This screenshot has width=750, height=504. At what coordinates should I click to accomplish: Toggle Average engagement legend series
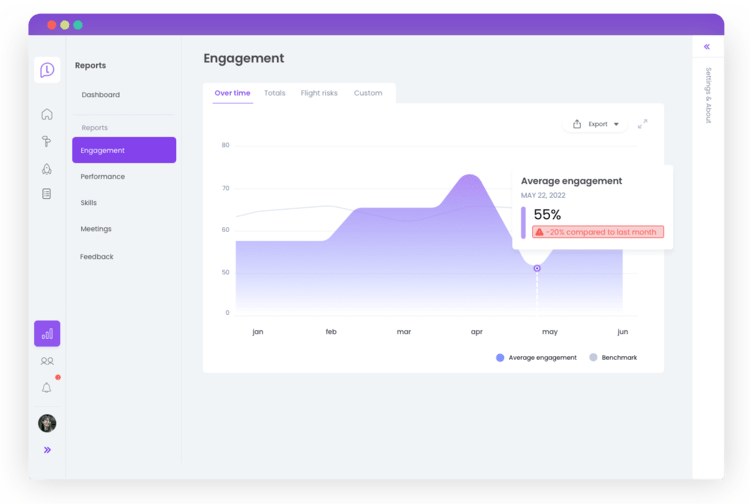pos(536,357)
